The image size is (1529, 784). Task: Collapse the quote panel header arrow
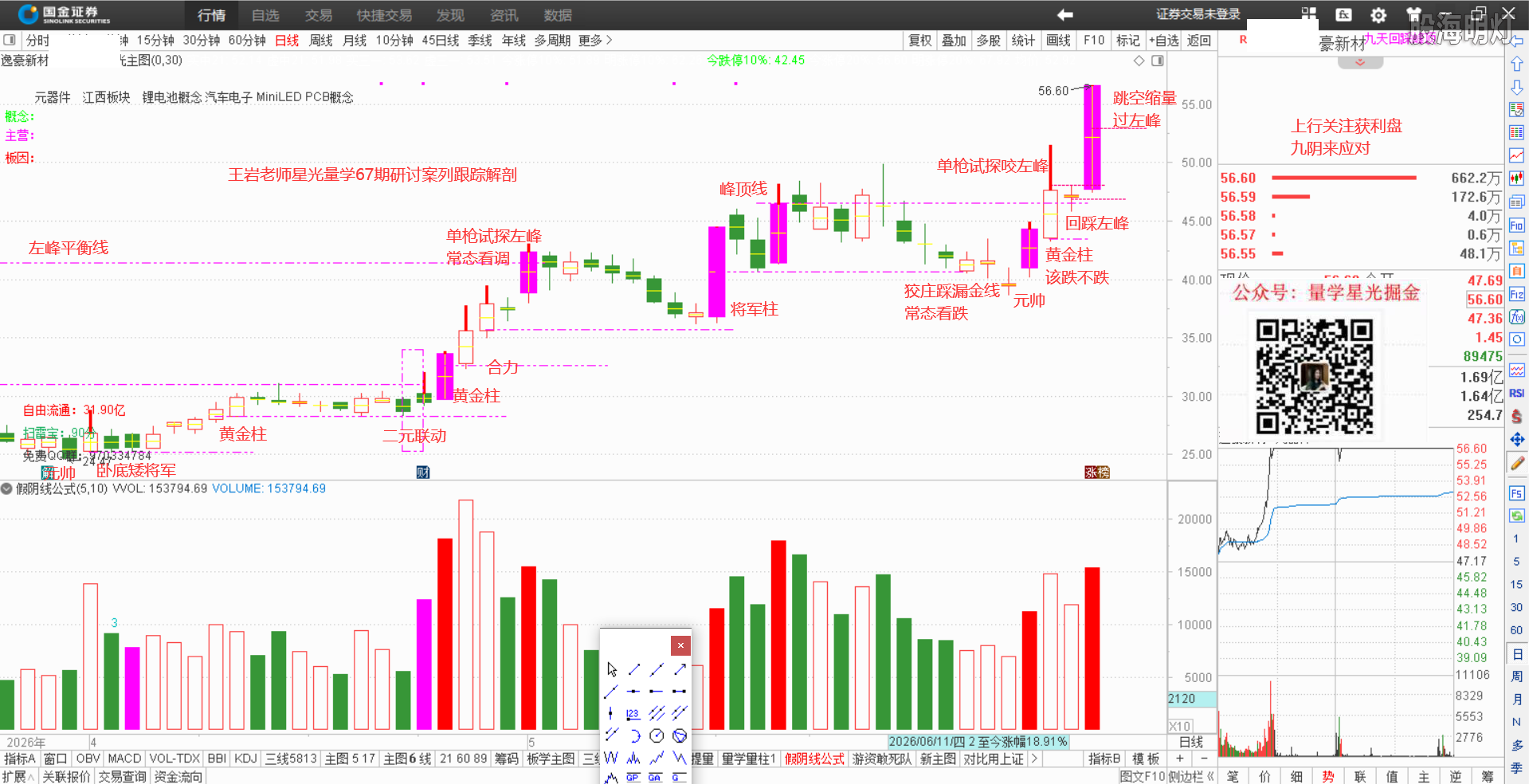(x=1360, y=62)
